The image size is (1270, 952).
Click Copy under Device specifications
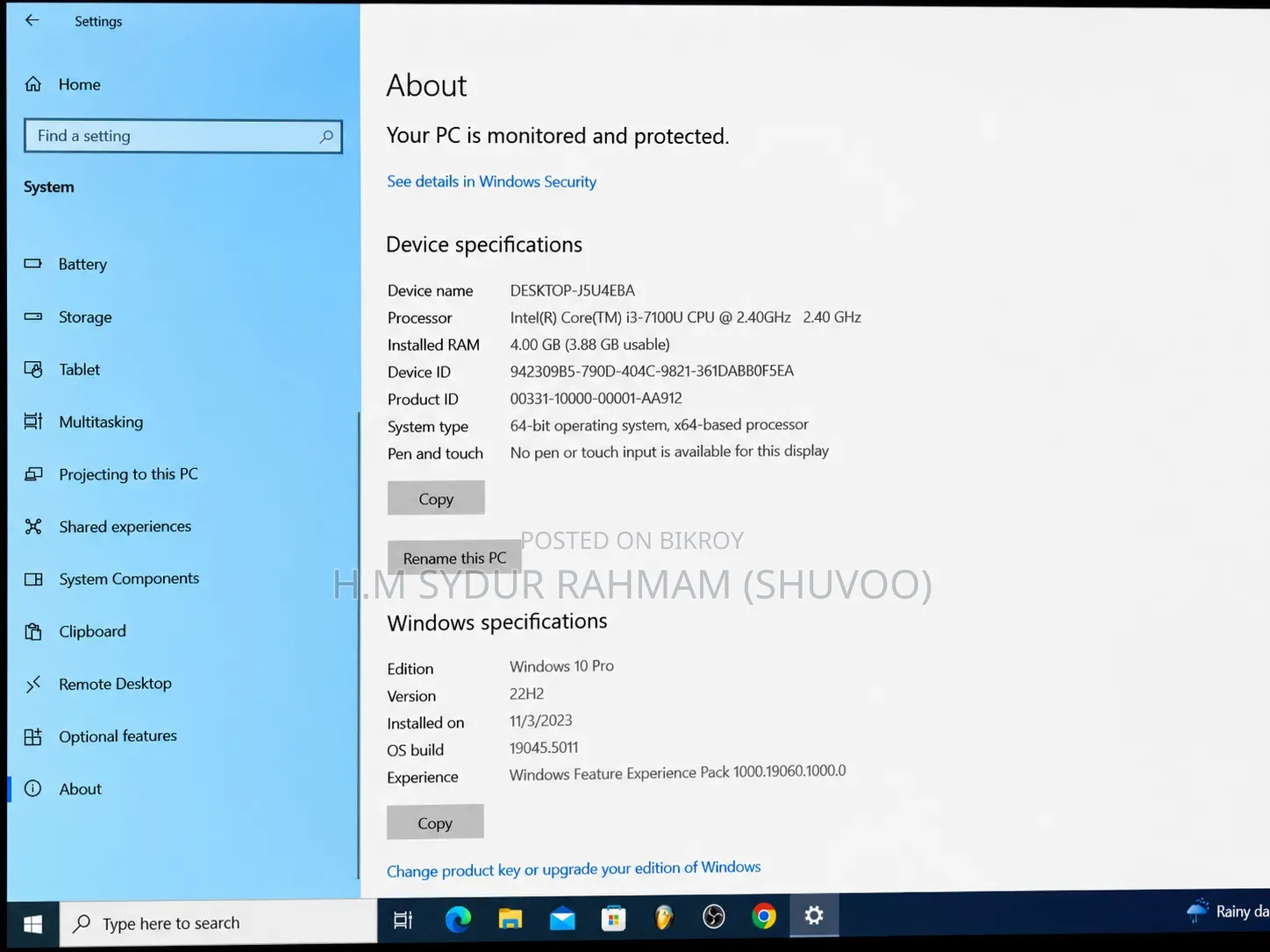point(436,498)
